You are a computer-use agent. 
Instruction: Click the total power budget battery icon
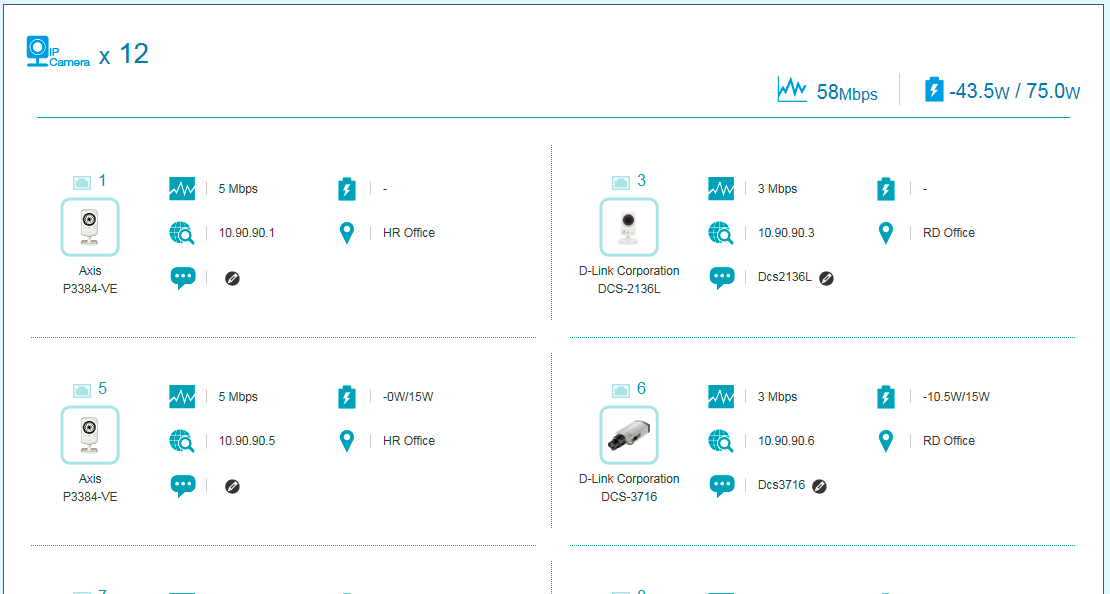click(x=933, y=90)
